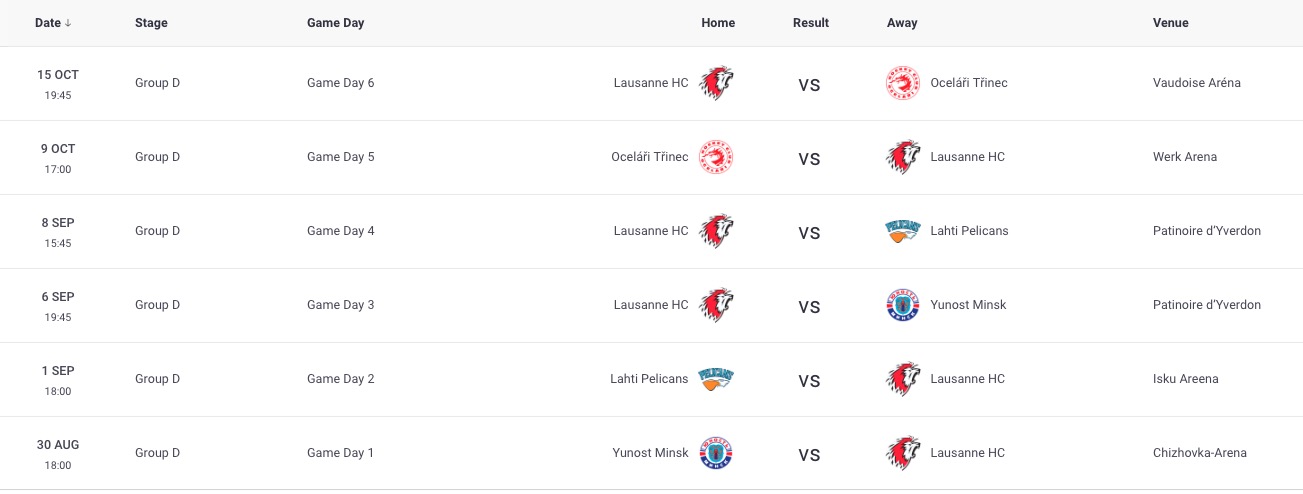This screenshot has width=1303, height=494.
Task: Click the Result column header
Action: click(811, 23)
